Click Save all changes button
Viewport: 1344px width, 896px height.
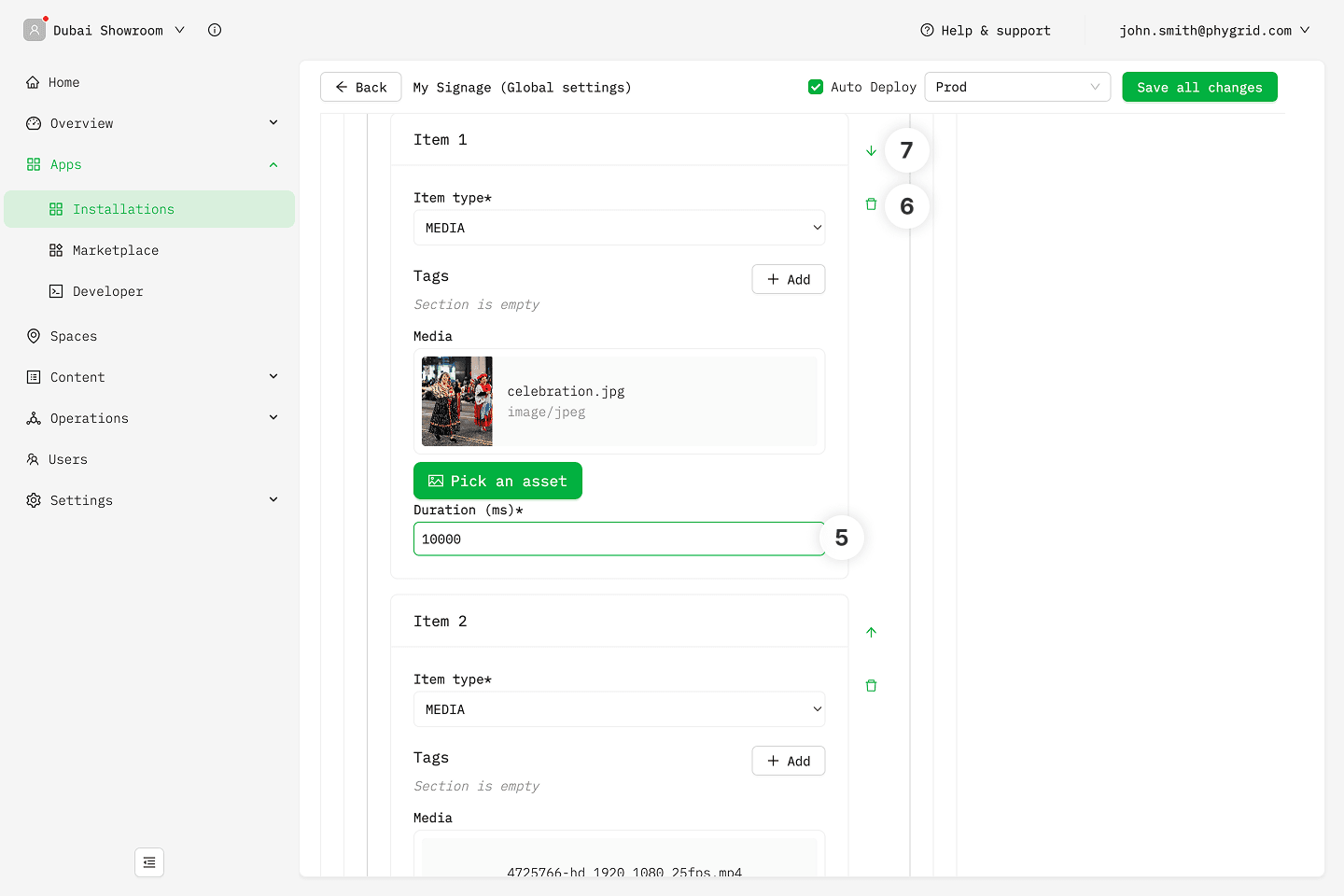click(1199, 87)
